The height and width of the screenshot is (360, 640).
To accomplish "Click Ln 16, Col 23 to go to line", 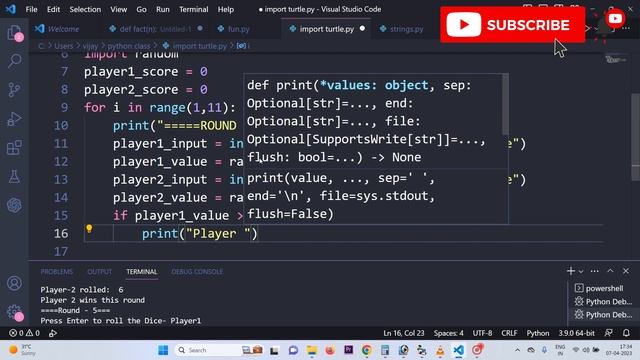I will (403, 333).
